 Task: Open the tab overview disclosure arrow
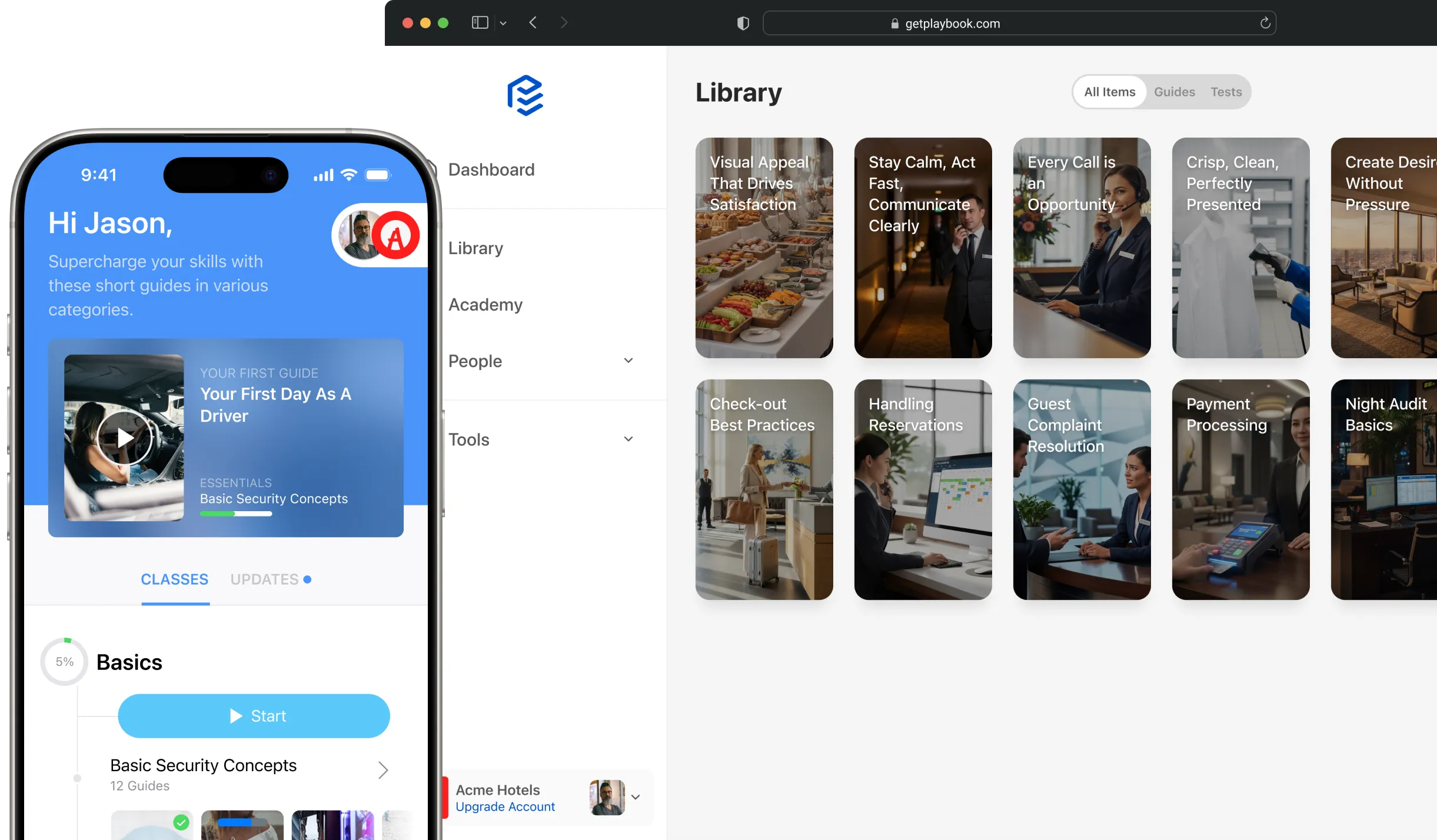coord(503,23)
